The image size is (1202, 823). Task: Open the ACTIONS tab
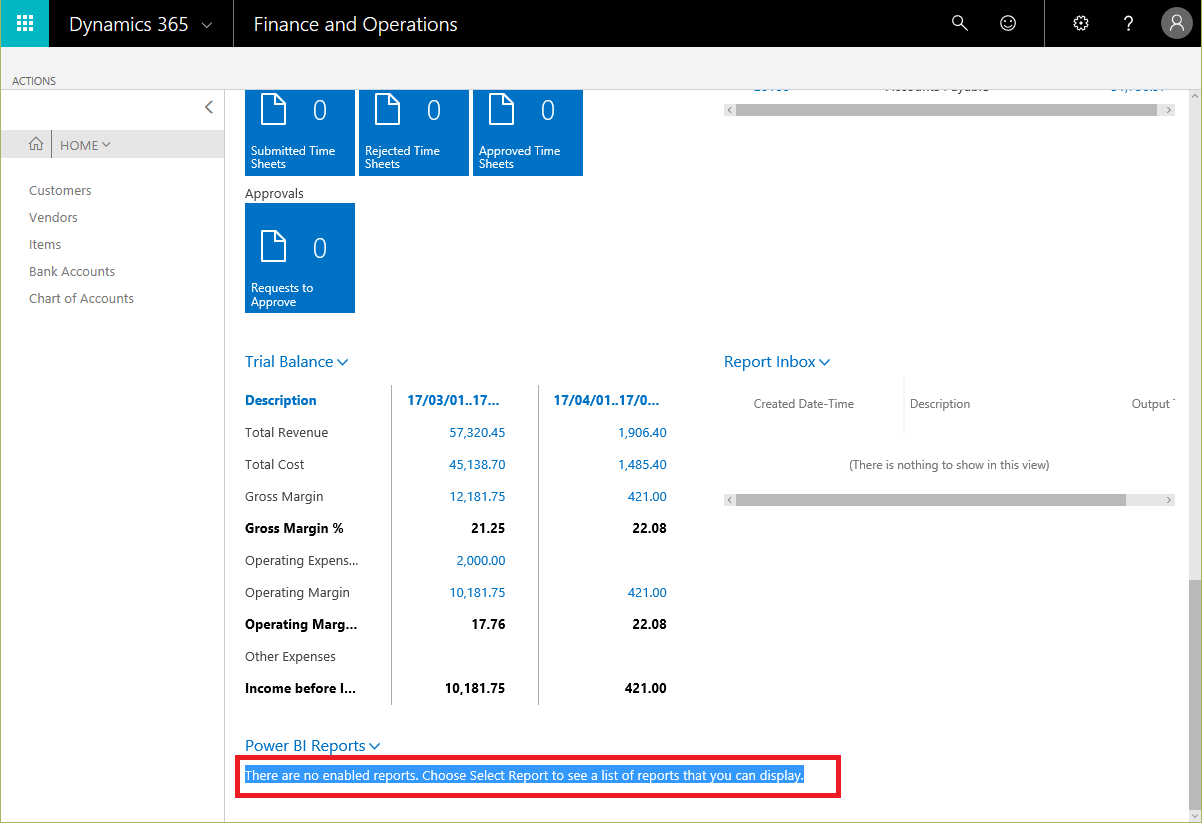pos(34,81)
